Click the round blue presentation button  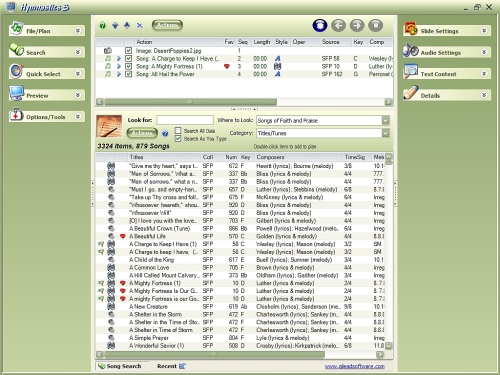320,26
